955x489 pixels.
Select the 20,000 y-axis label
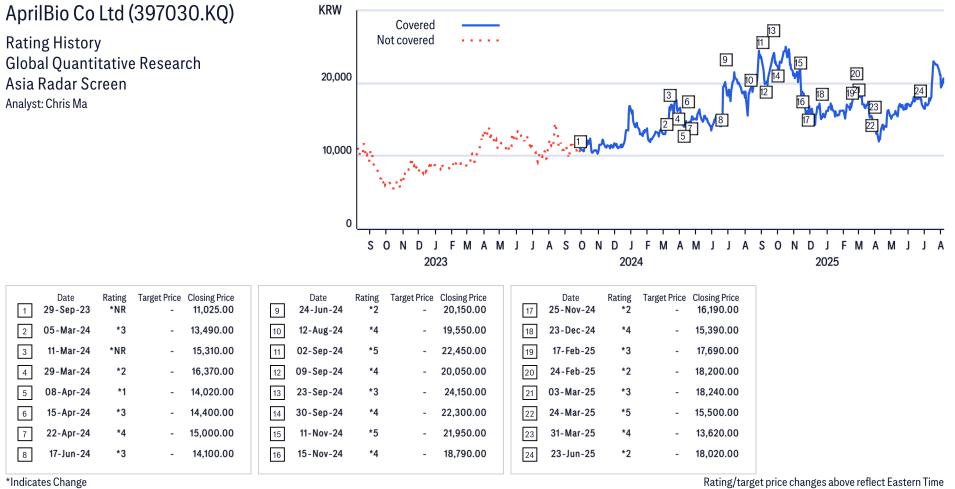coord(337,77)
